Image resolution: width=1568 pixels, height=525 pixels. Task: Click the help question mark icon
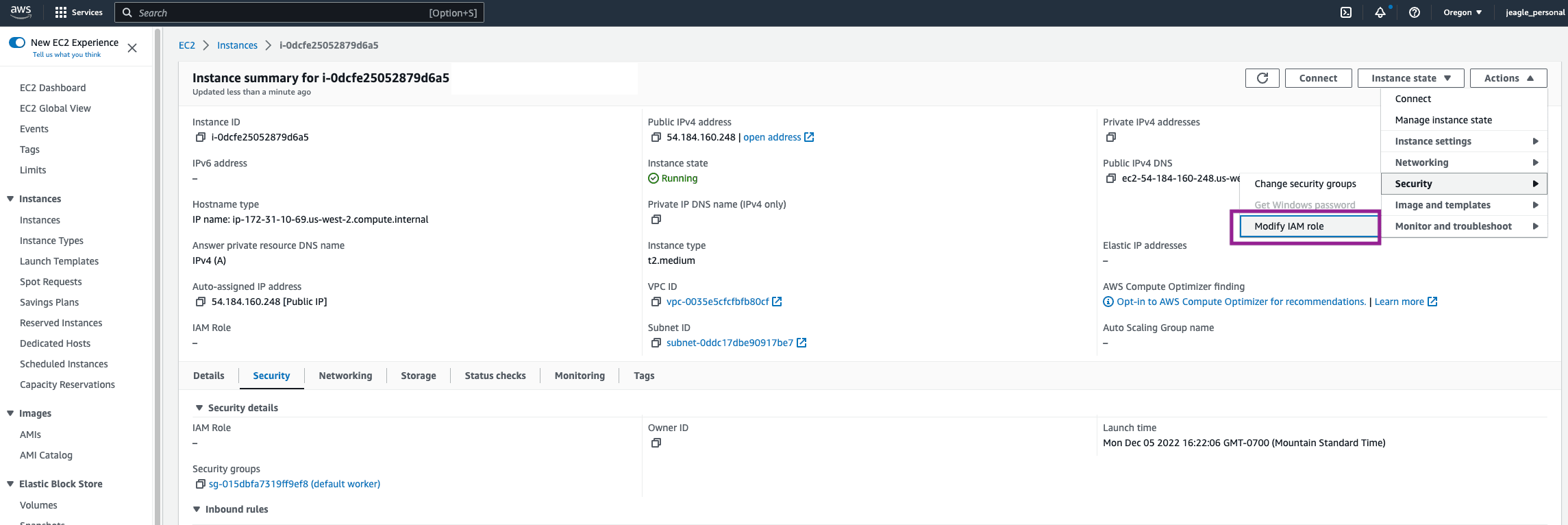click(1414, 12)
